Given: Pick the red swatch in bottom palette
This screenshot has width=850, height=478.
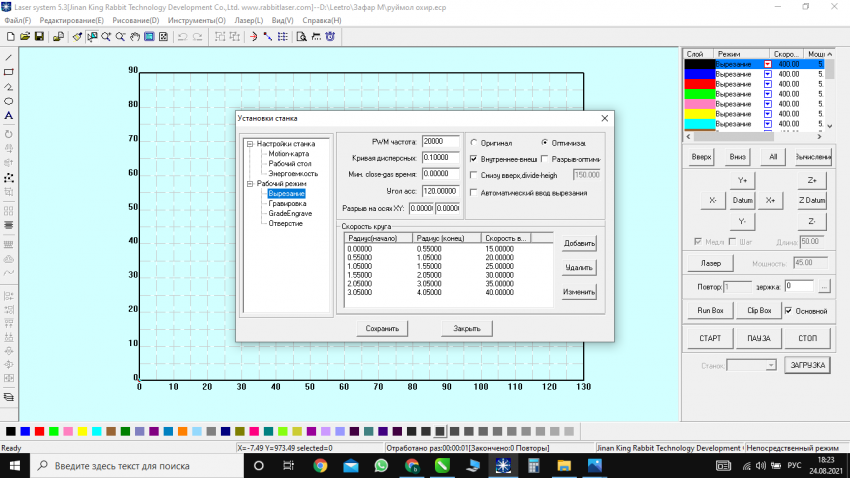Looking at the screenshot, I should (x=39, y=431).
